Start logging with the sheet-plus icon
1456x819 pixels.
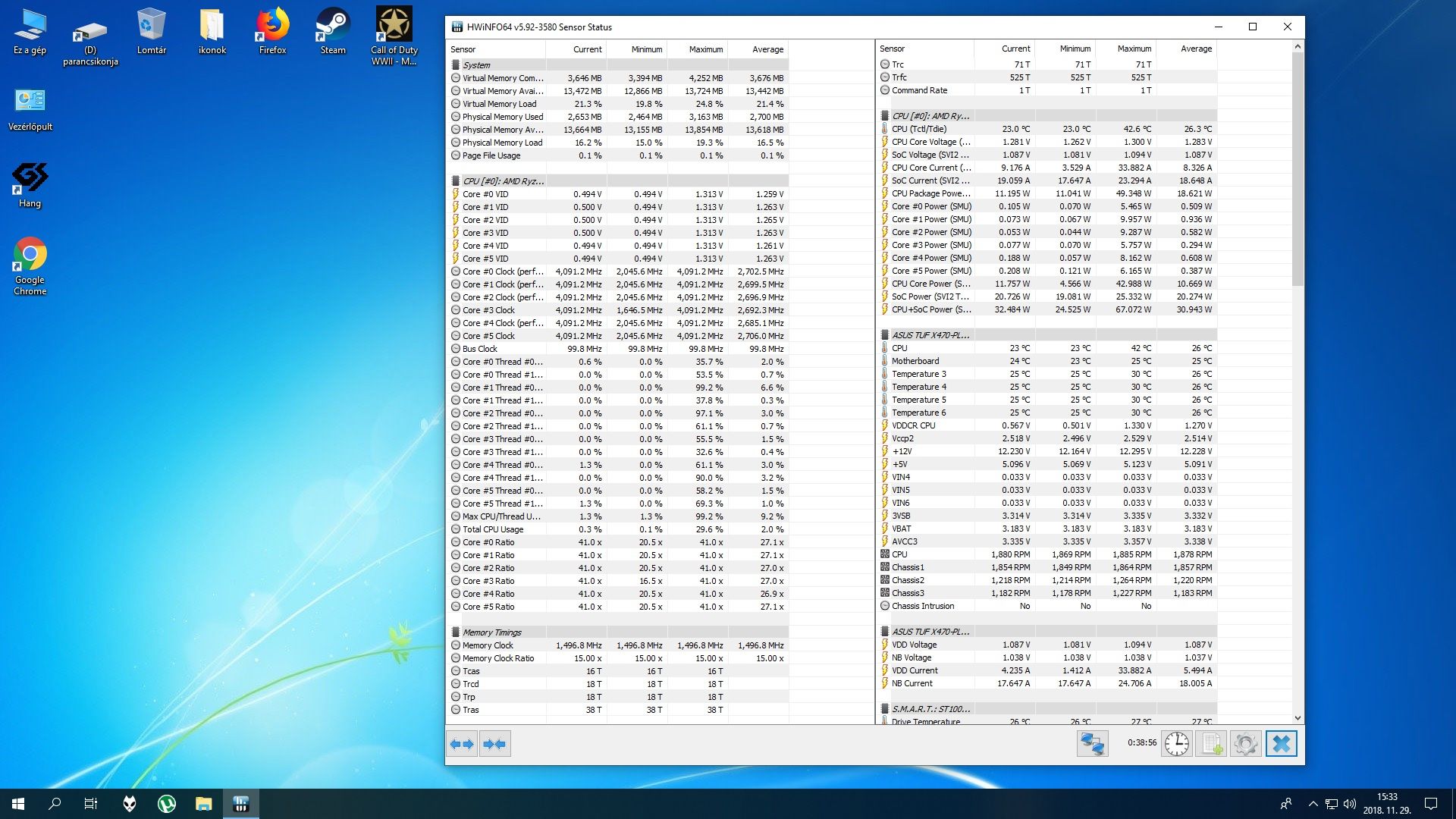coord(1211,744)
